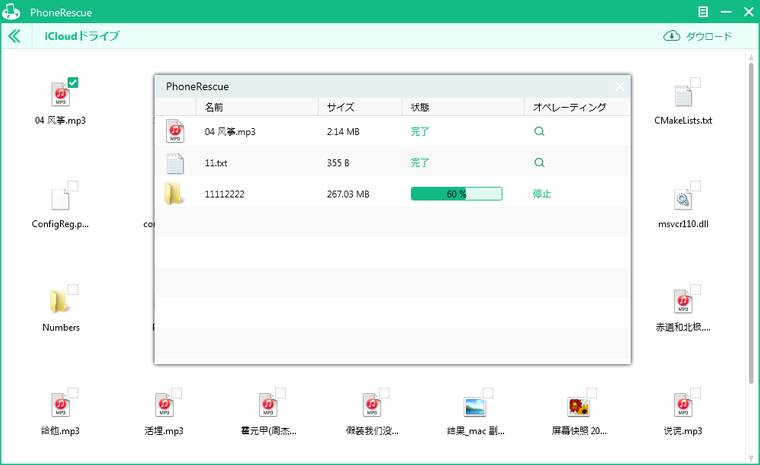Select the 赤道和北极 mp3 file icon
This screenshot has height=465, width=760.
[683, 302]
